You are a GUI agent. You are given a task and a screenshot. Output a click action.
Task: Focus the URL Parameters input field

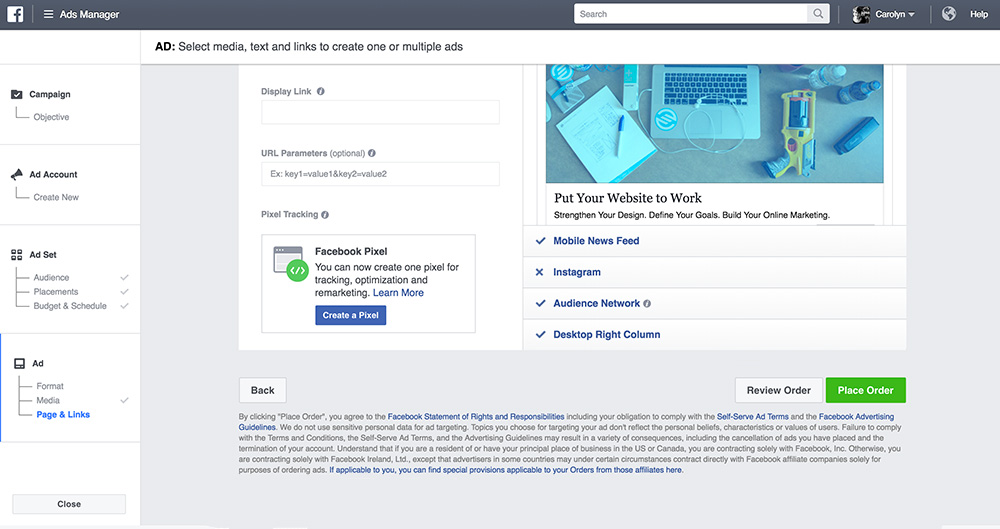[380, 174]
